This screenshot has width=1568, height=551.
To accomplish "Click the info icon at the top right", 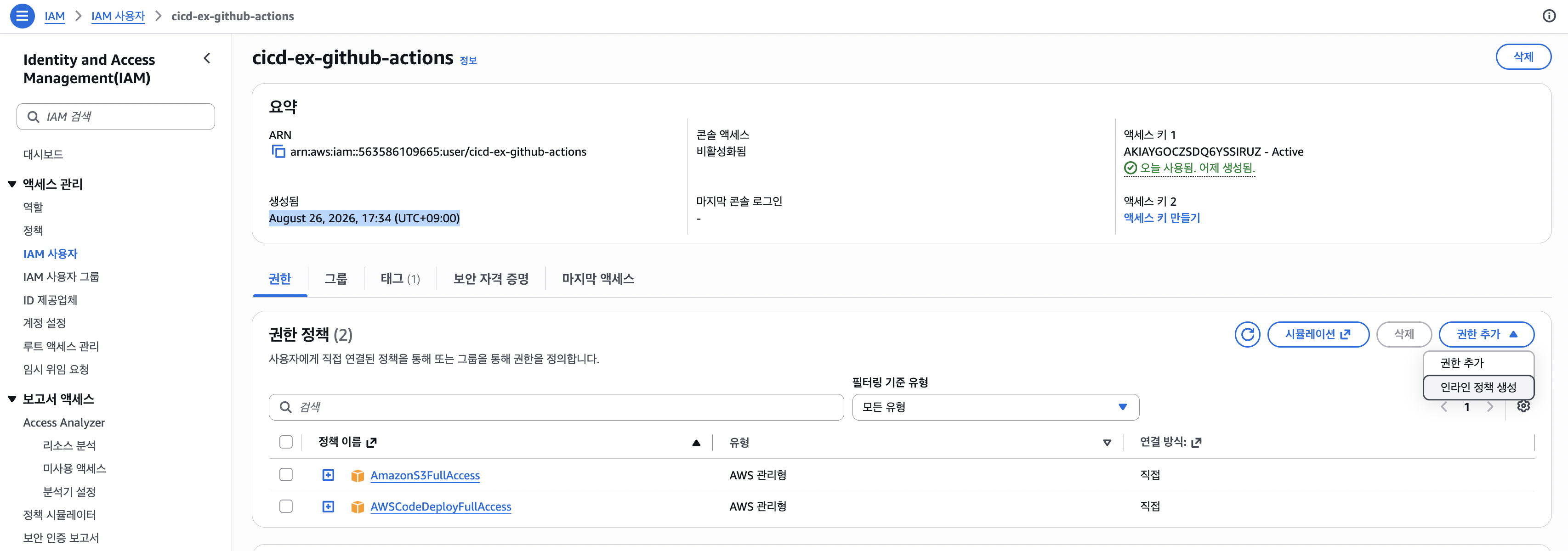I will click(x=1549, y=16).
